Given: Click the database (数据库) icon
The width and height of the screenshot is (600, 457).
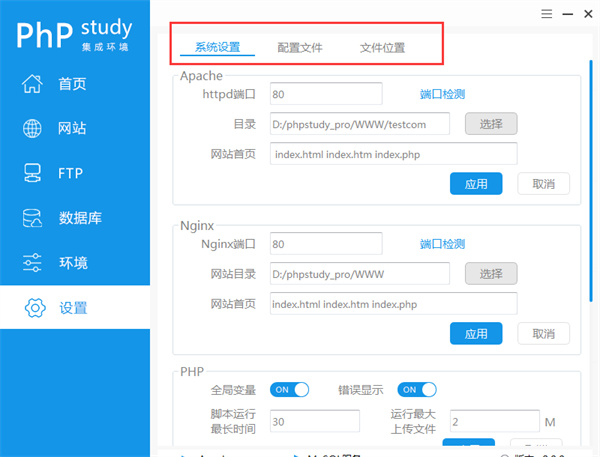Looking at the screenshot, I should (32, 218).
